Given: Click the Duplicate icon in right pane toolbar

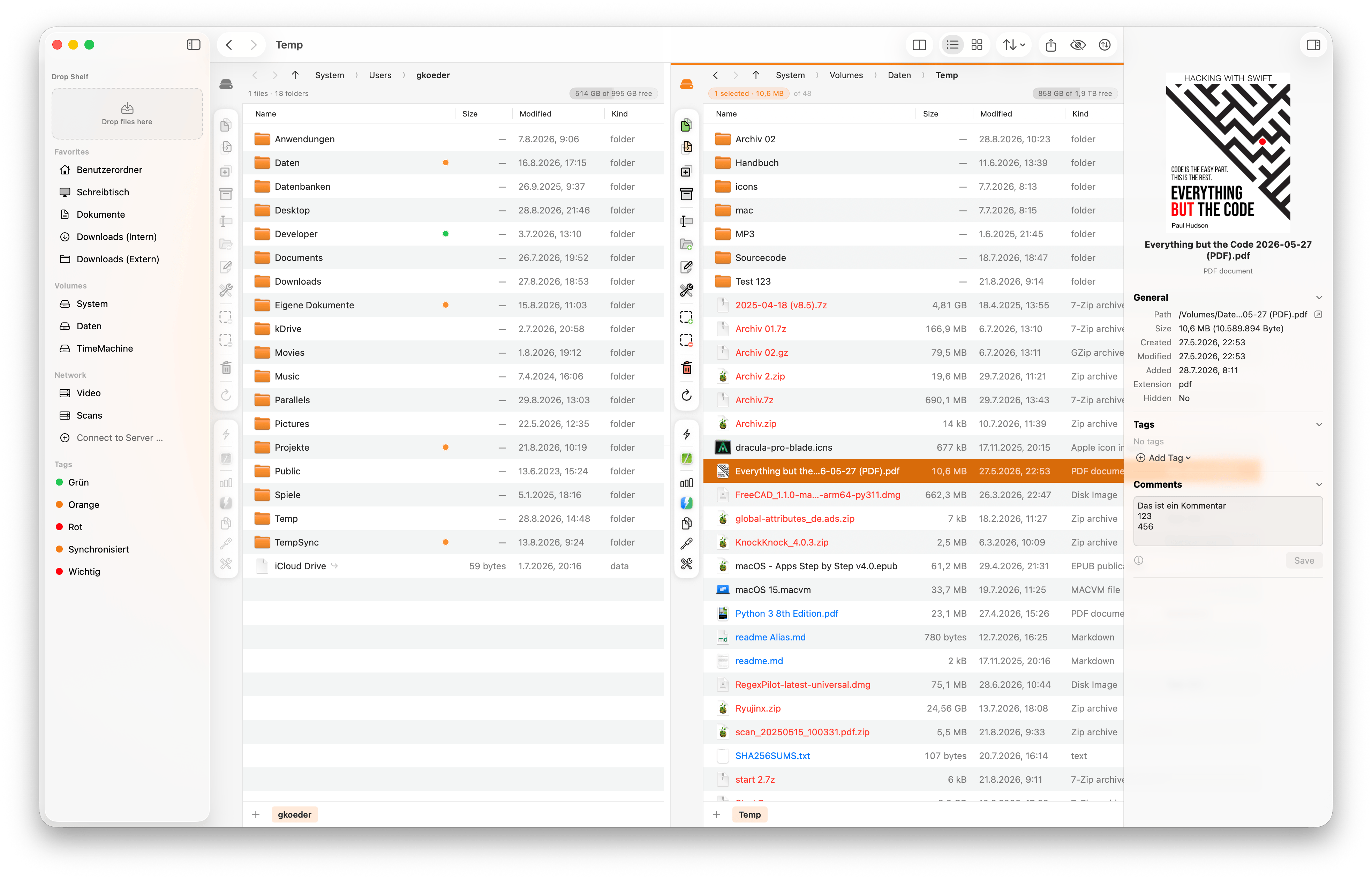Looking at the screenshot, I should click(x=686, y=171).
